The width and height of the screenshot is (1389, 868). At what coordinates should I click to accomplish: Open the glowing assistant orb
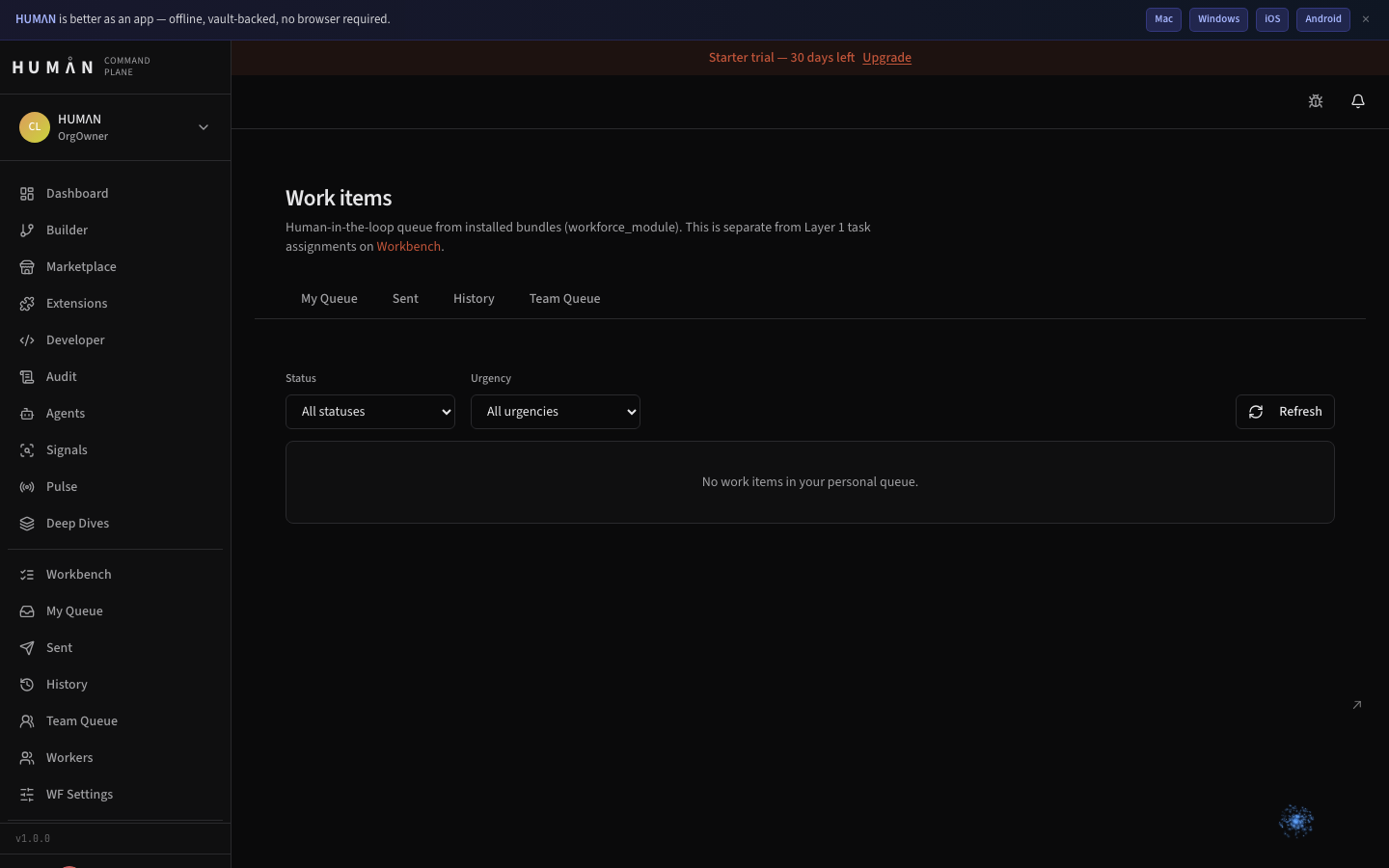1296,822
